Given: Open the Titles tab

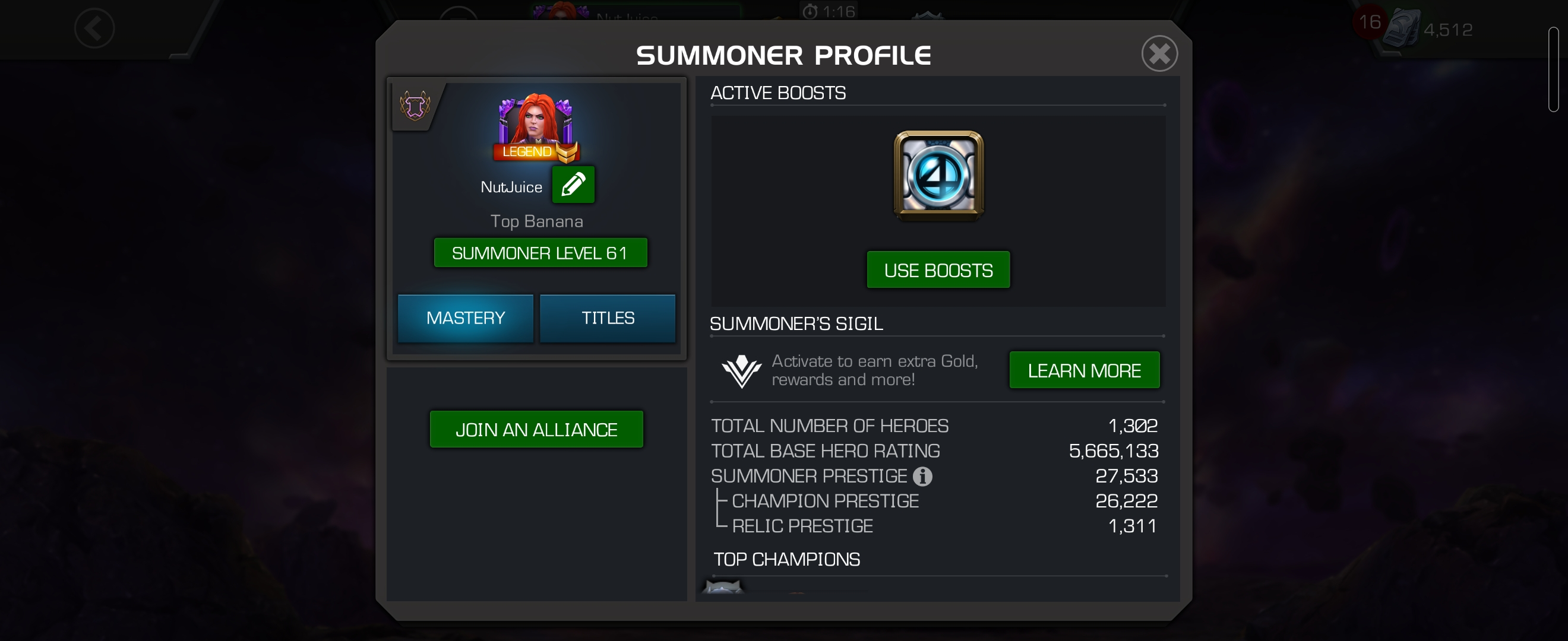Looking at the screenshot, I should click(x=608, y=318).
